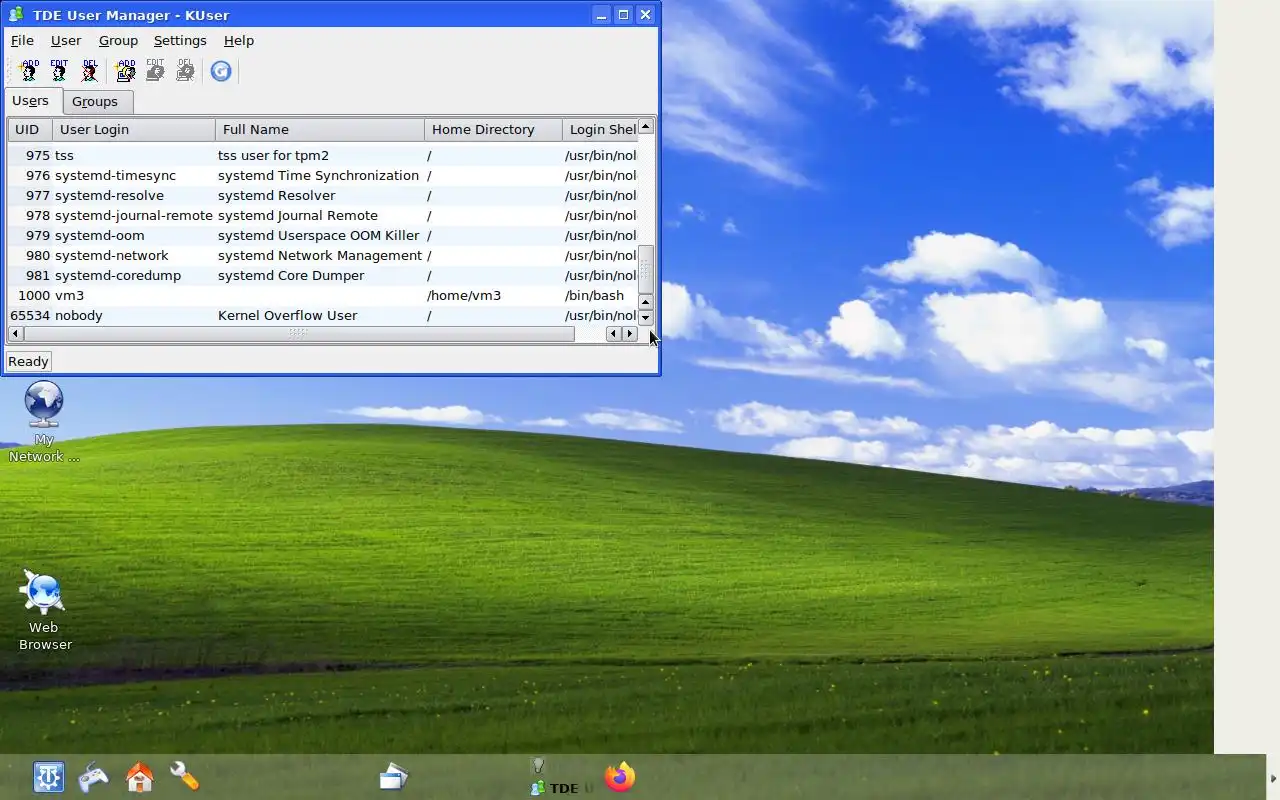Click the '/bin/bash' login shell cell
The width and height of the screenshot is (1280, 800).
pos(594,296)
